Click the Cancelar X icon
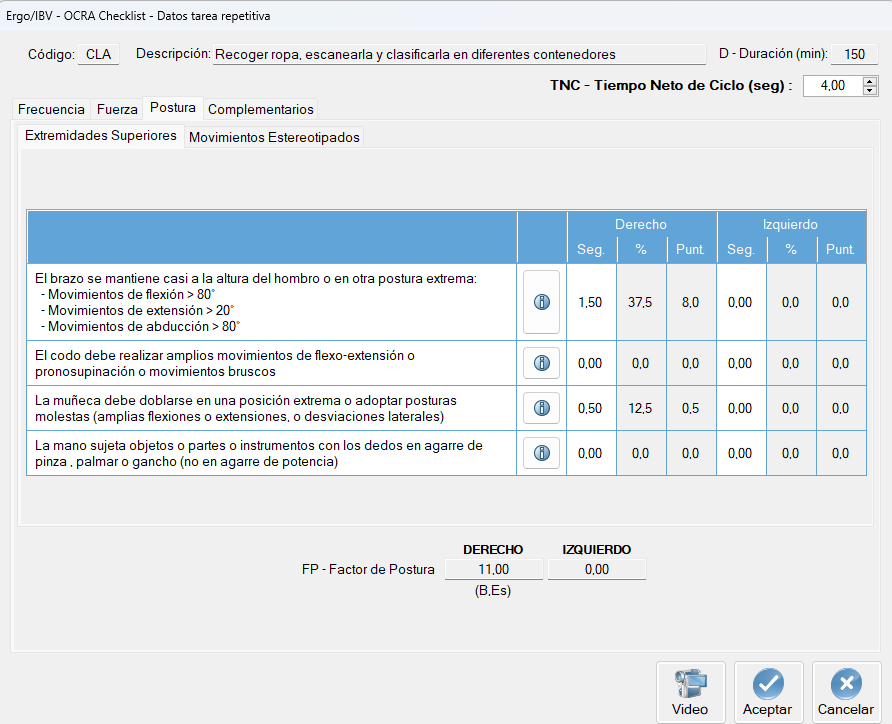Image resolution: width=892 pixels, height=724 pixels. 846,685
